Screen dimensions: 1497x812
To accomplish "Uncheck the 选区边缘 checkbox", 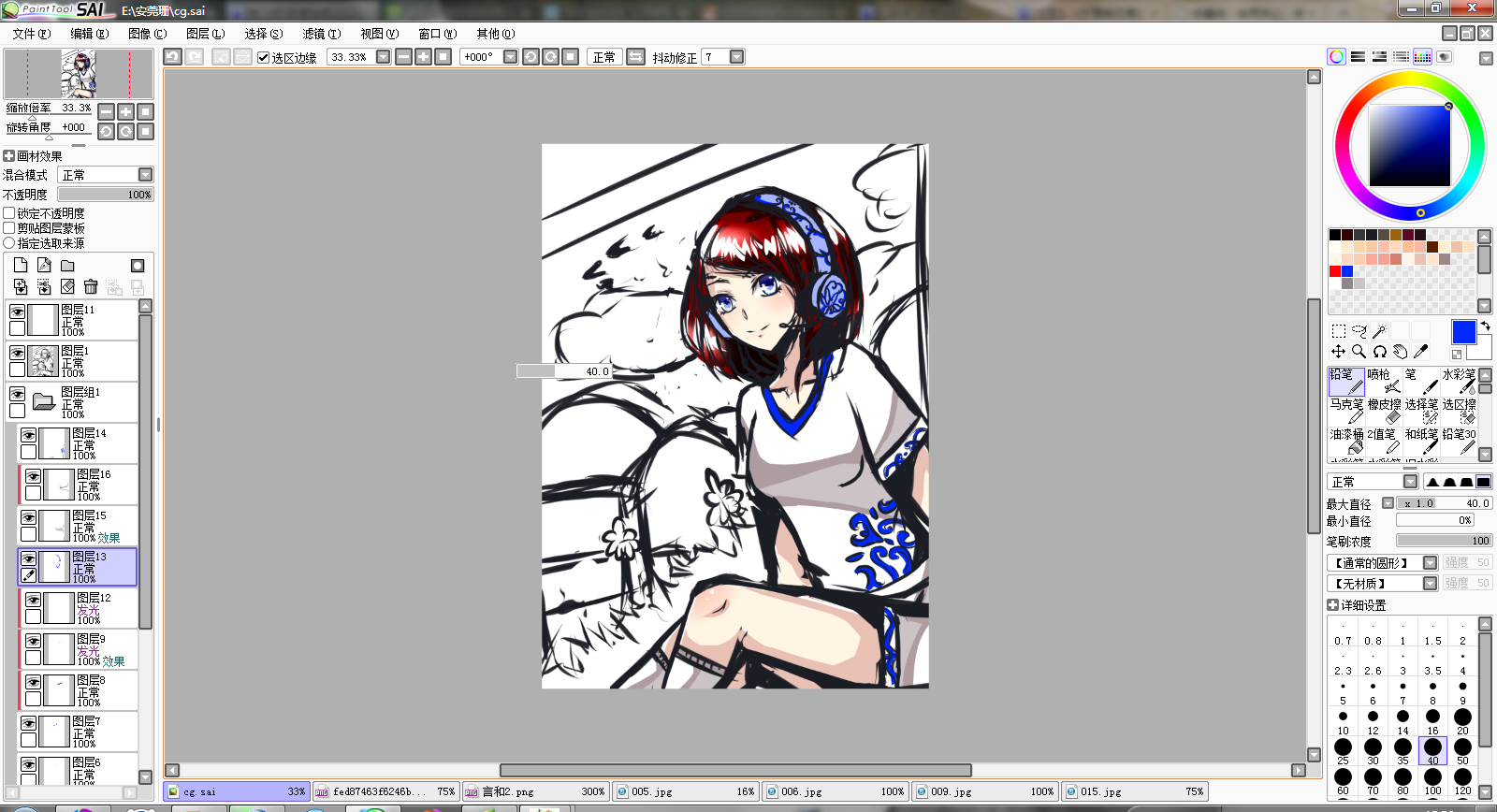I will click(x=264, y=57).
